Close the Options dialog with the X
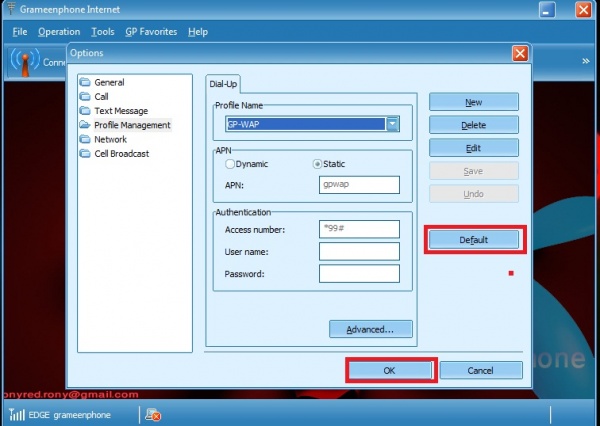 520,54
